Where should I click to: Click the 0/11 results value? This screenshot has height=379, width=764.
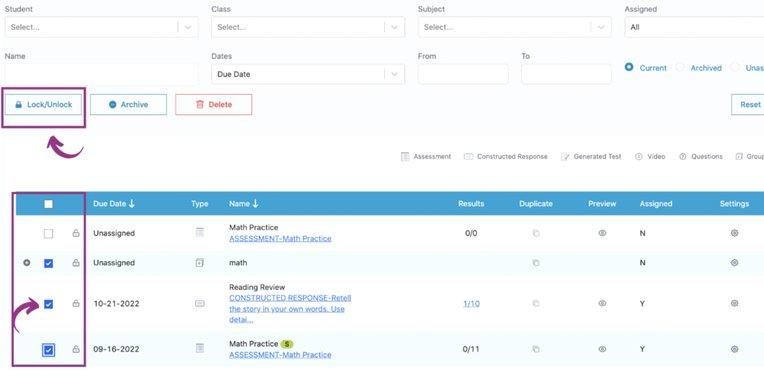[x=471, y=349]
